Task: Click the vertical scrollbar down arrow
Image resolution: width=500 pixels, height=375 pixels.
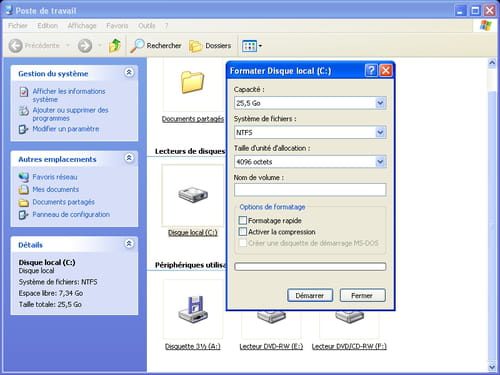Action: click(492, 367)
